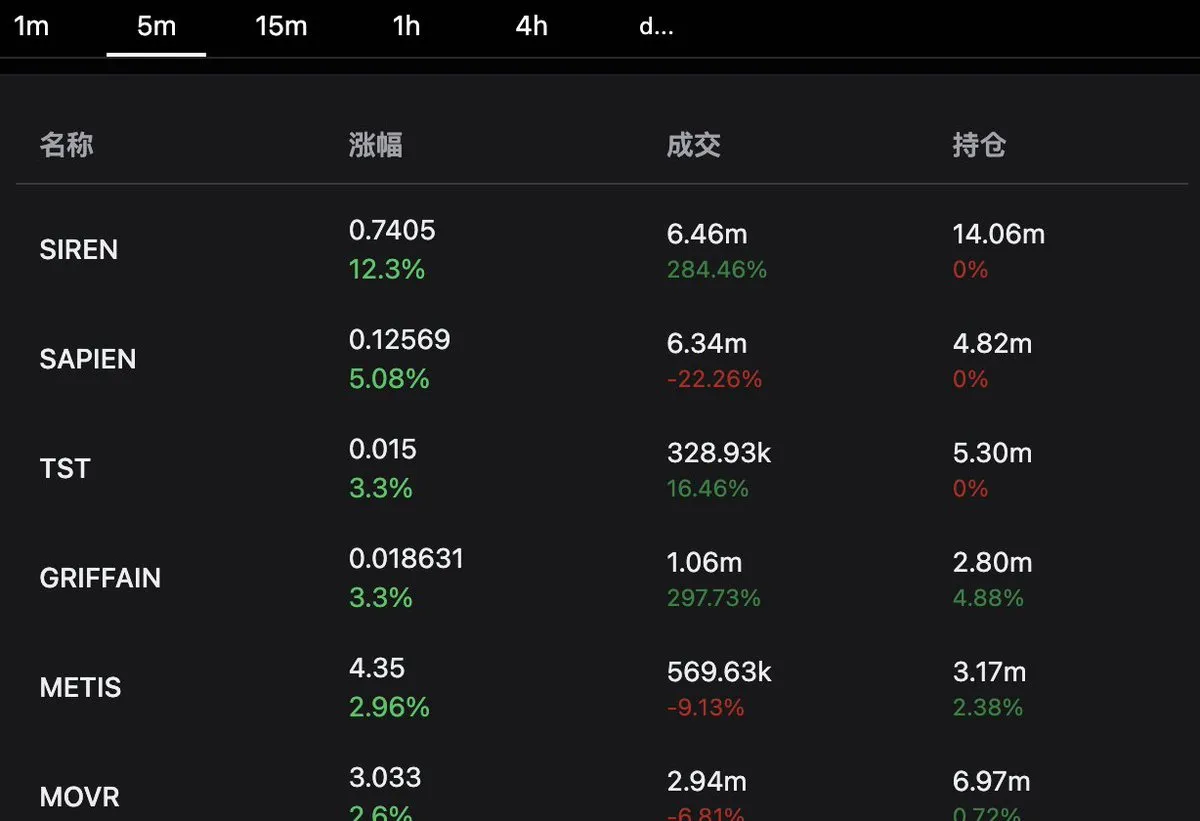Image resolution: width=1200 pixels, height=821 pixels.
Task: Open the MOVR token row
Action: coord(79,797)
